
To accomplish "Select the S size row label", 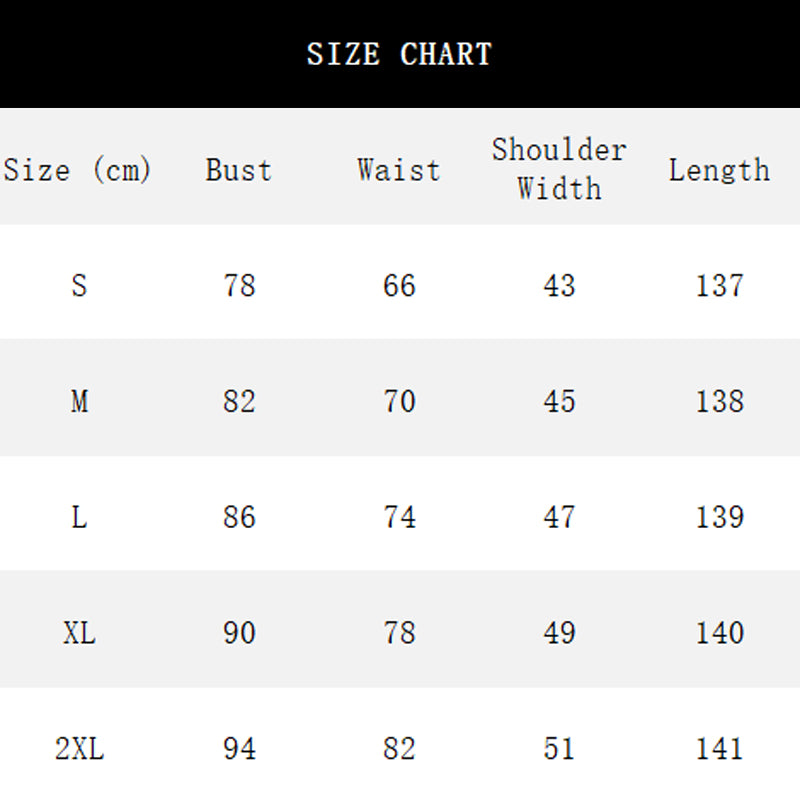I will click(79, 286).
